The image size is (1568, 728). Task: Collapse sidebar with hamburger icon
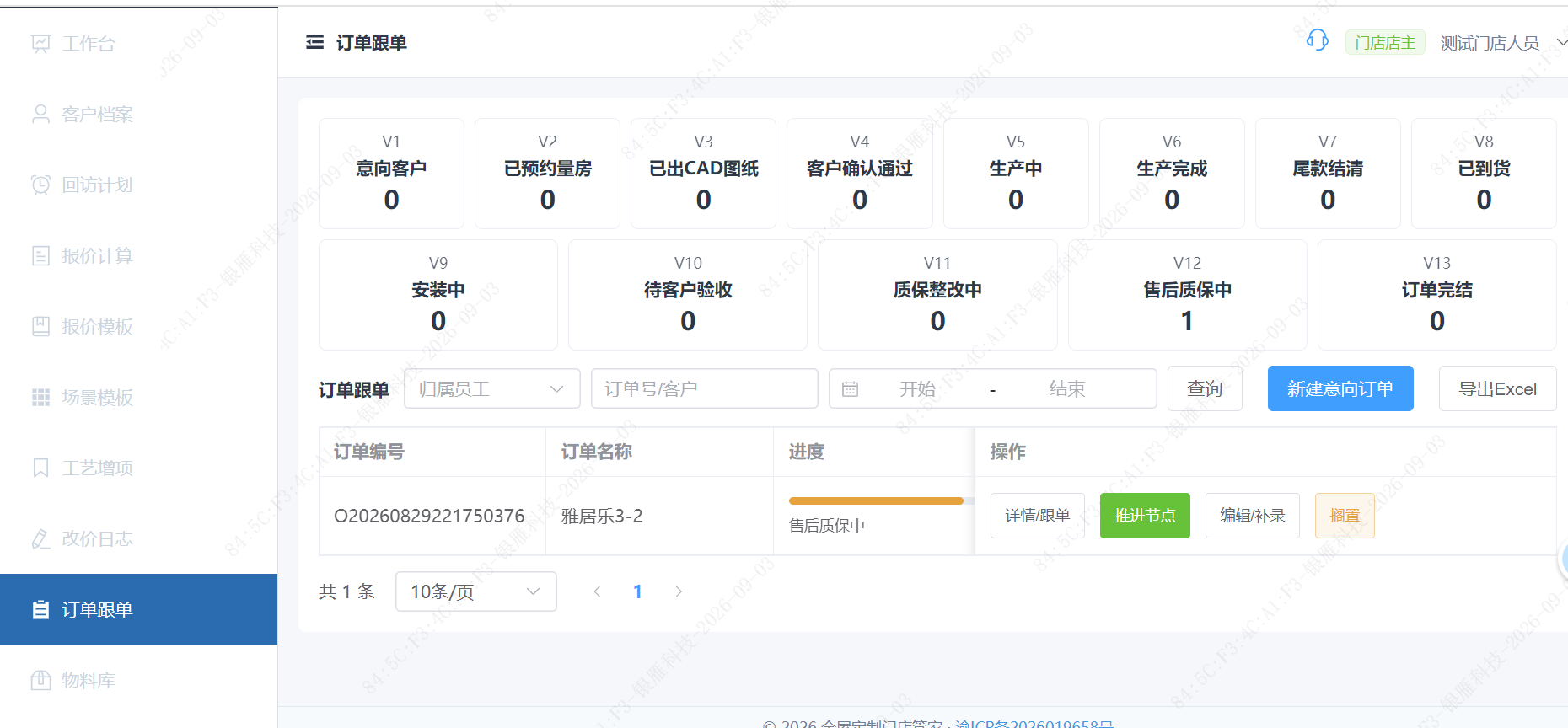314,42
